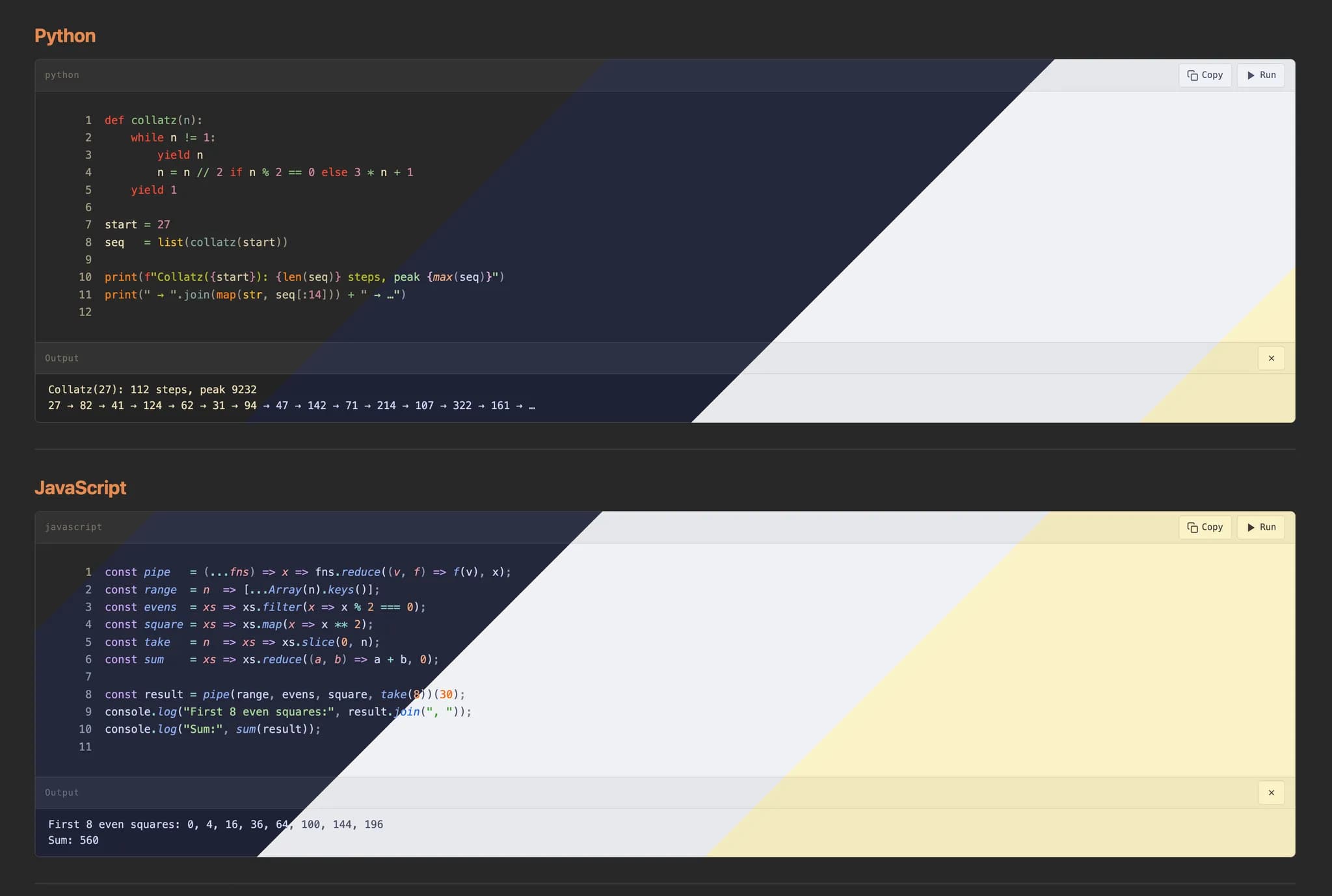Close the Python output panel

pos(1271,358)
